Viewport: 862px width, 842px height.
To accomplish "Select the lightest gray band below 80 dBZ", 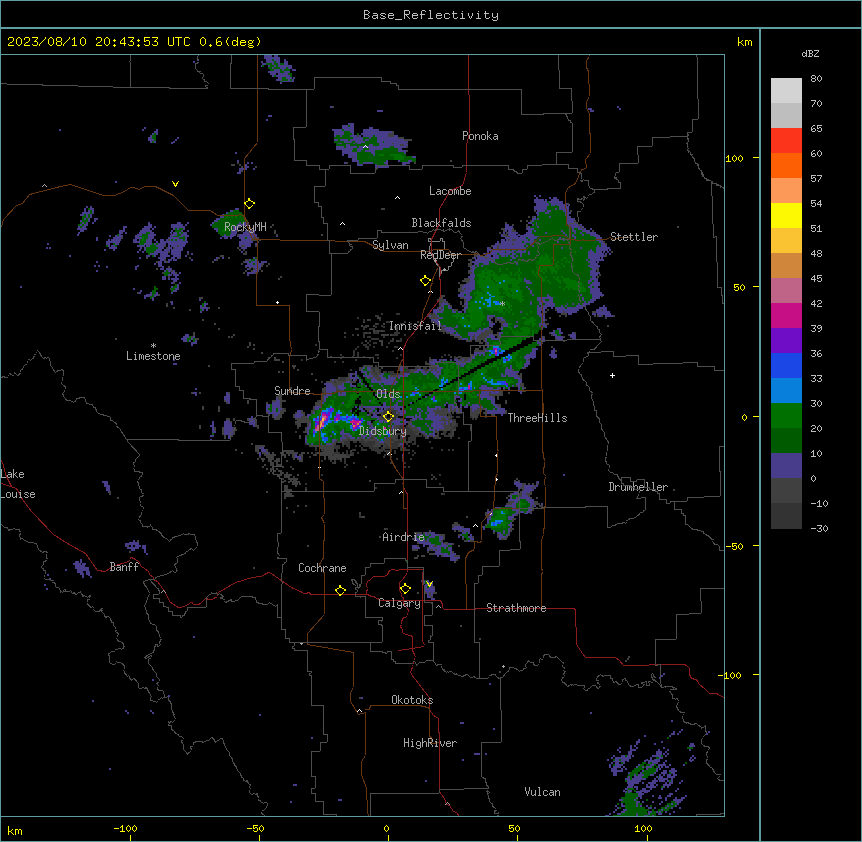I will [786, 91].
